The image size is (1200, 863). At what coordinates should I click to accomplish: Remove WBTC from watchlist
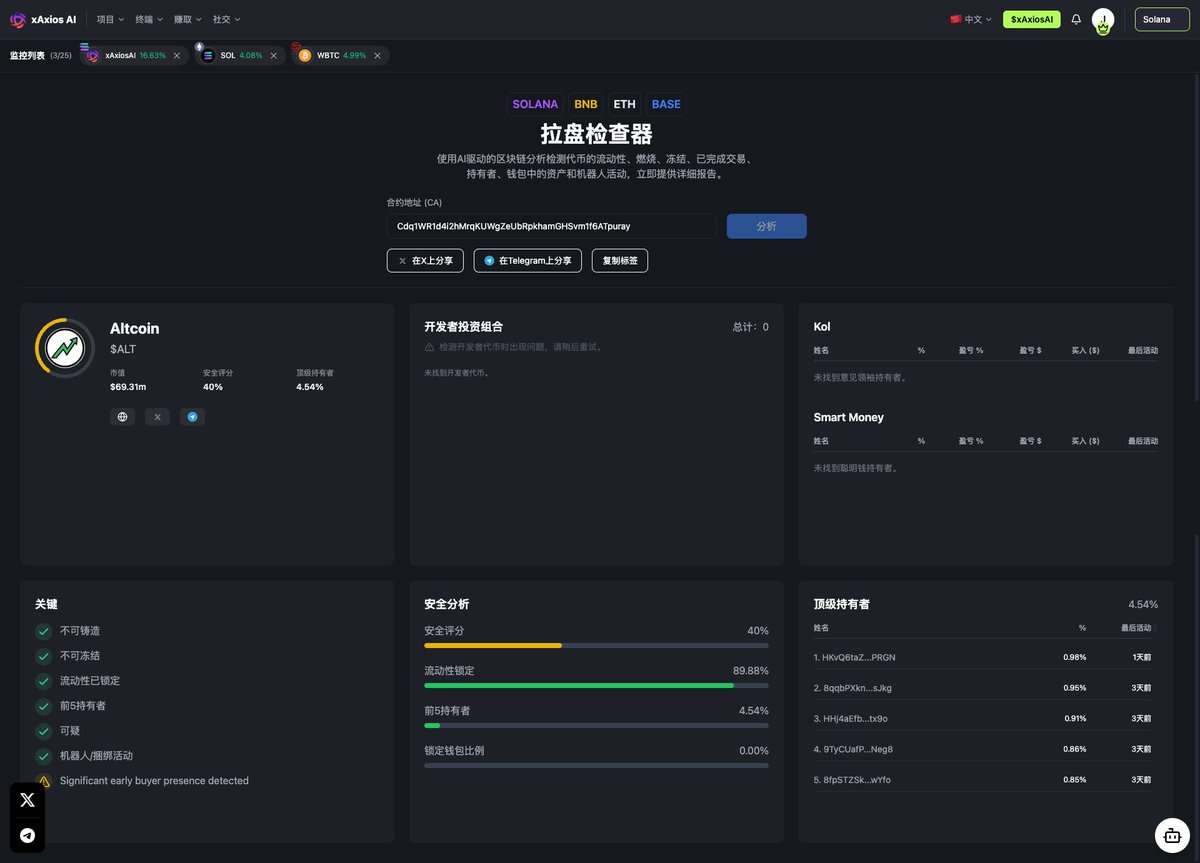pos(378,56)
